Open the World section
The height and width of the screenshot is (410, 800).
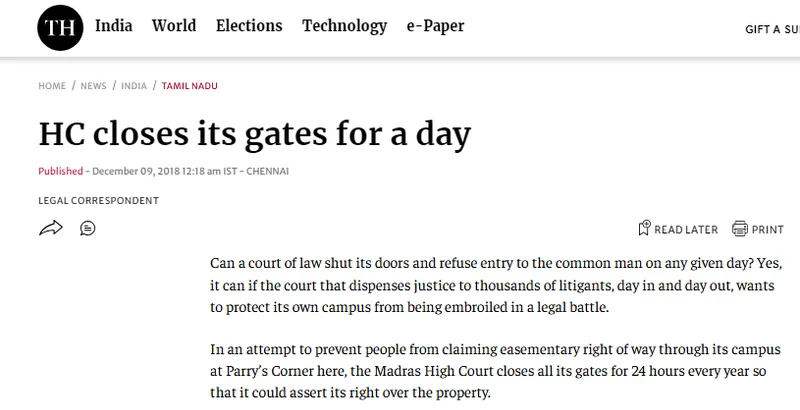[x=174, y=25]
